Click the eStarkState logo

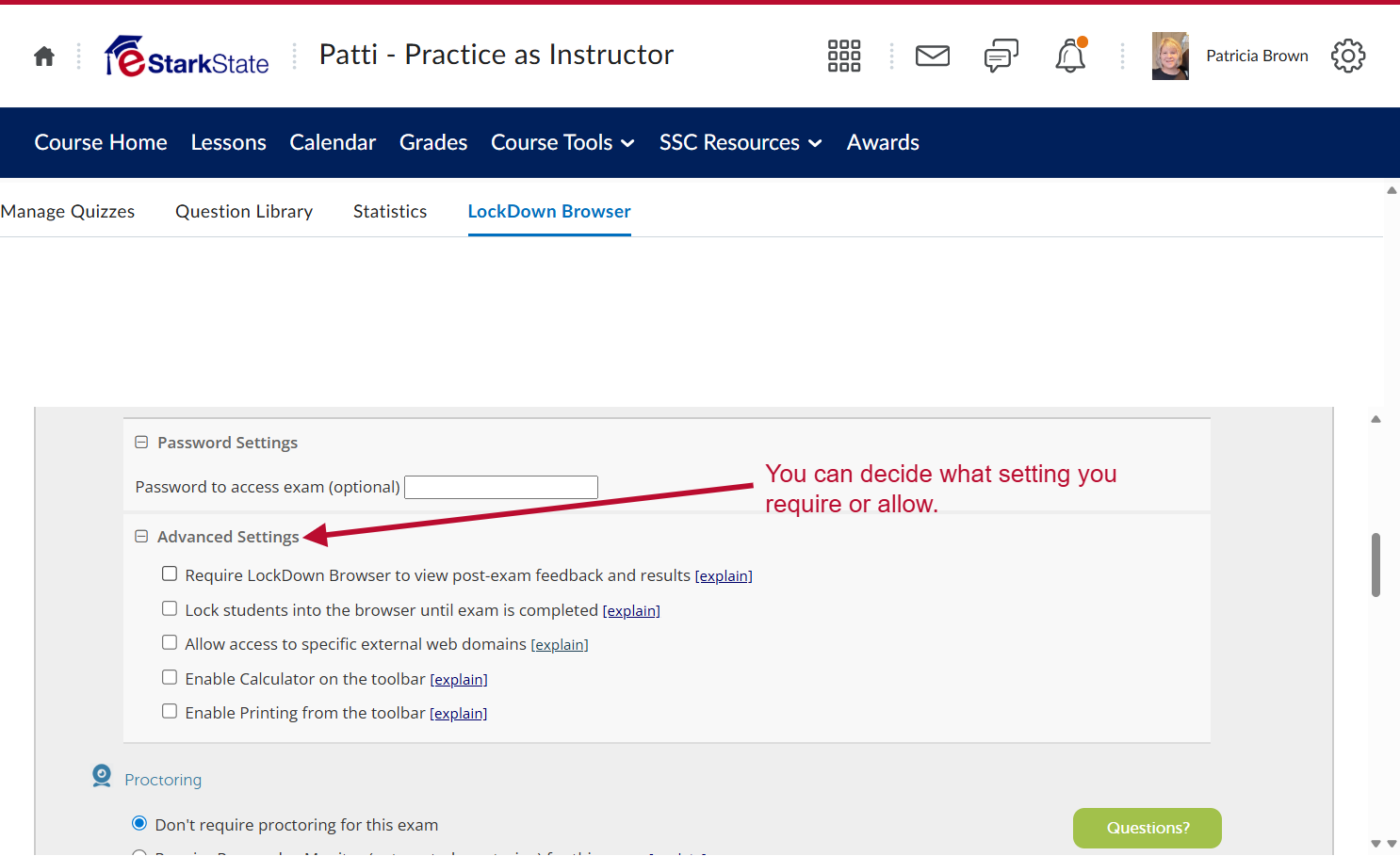[x=187, y=57]
